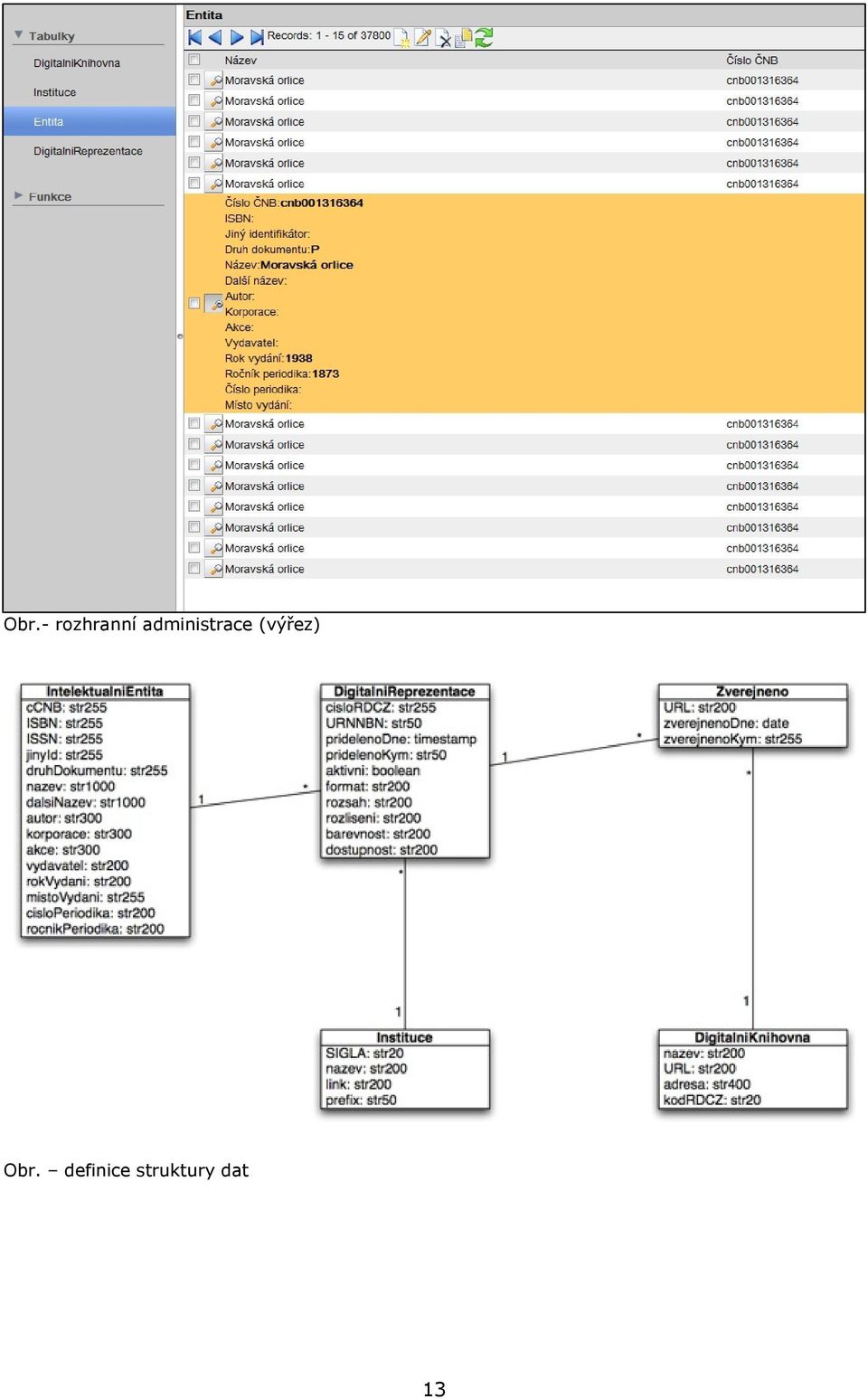Screen dimensions: 868x1399
Task: Click the 'ISBN:' detail line
Action: coord(240,219)
